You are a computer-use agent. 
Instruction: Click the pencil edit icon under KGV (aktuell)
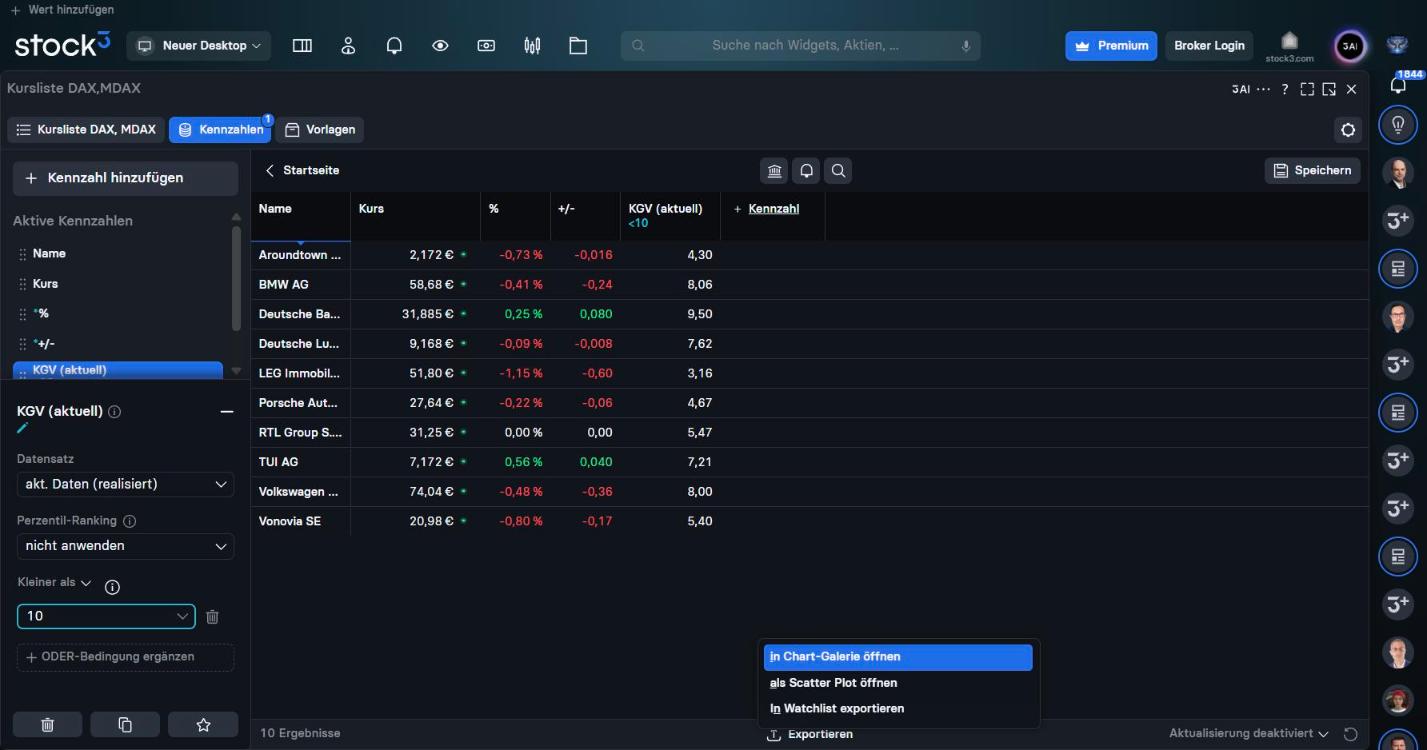[23, 428]
